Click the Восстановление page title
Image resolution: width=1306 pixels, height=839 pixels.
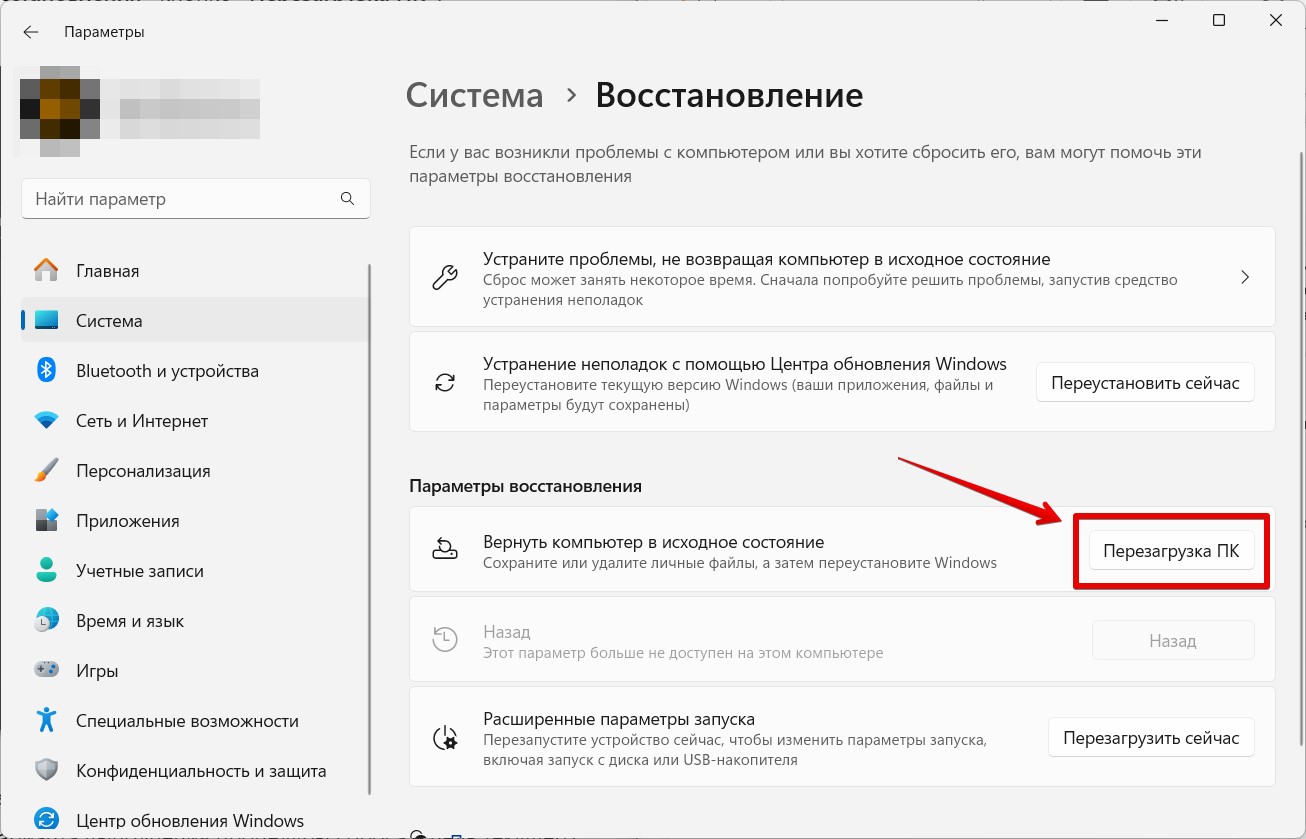(729, 95)
